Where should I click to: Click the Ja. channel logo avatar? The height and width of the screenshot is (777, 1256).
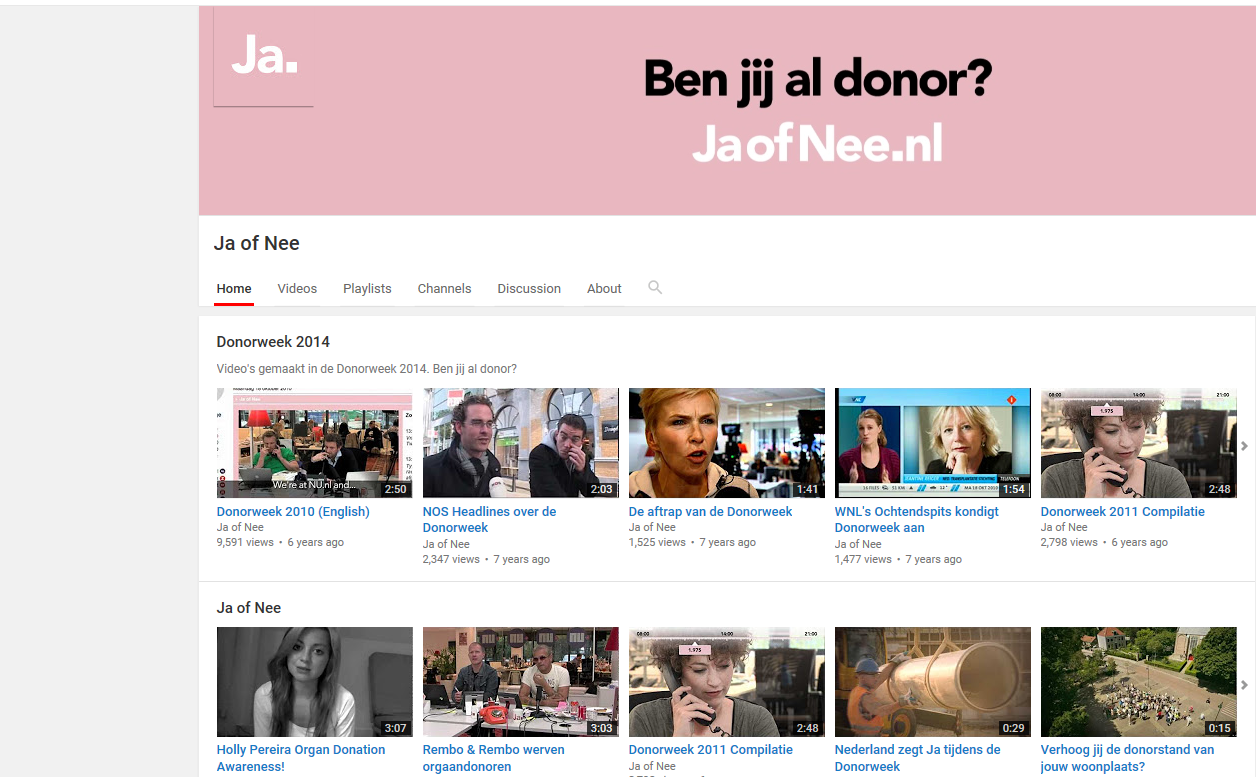click(x=264, y=58)
